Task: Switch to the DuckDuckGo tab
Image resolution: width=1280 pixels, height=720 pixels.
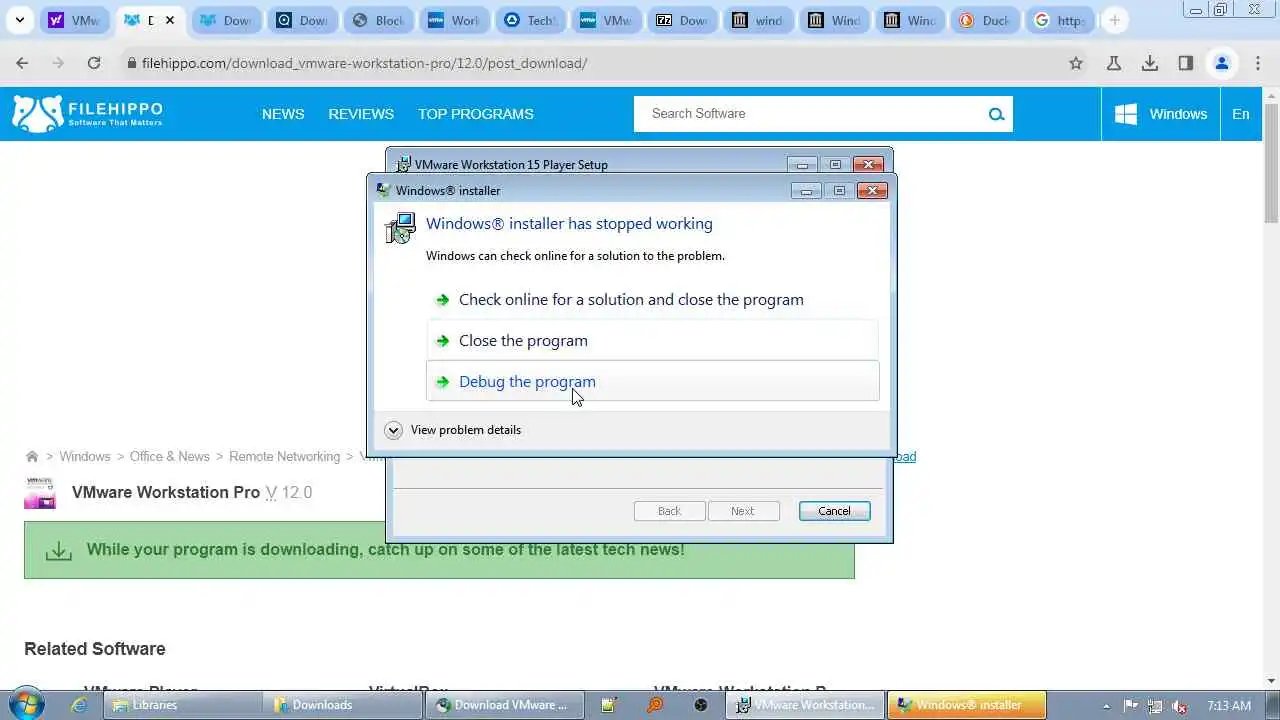Action: (x=986, y=20)
